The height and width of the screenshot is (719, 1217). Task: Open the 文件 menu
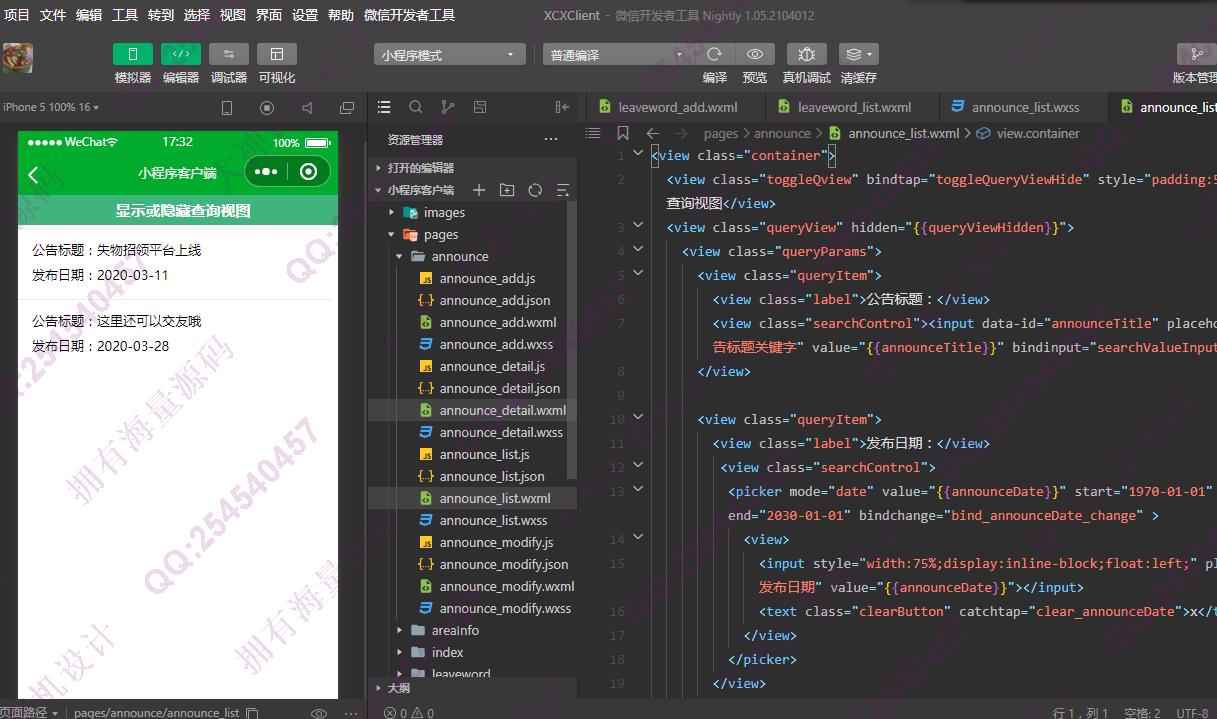53,15
